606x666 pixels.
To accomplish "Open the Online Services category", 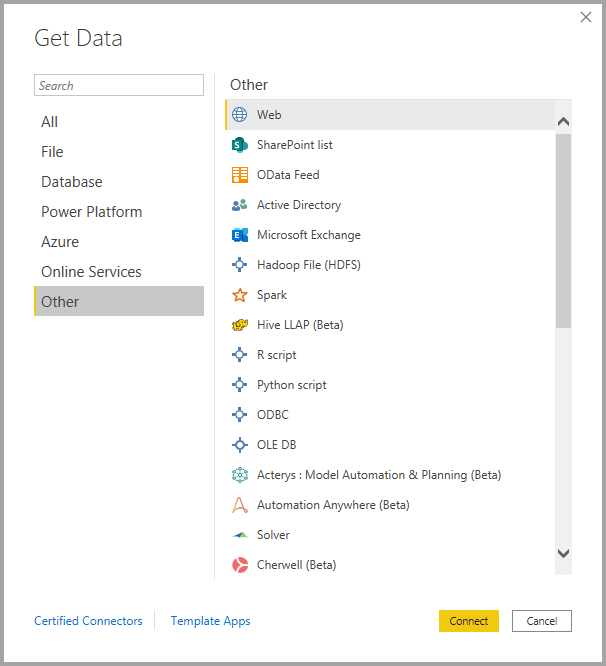I will (x=91, y=272).
